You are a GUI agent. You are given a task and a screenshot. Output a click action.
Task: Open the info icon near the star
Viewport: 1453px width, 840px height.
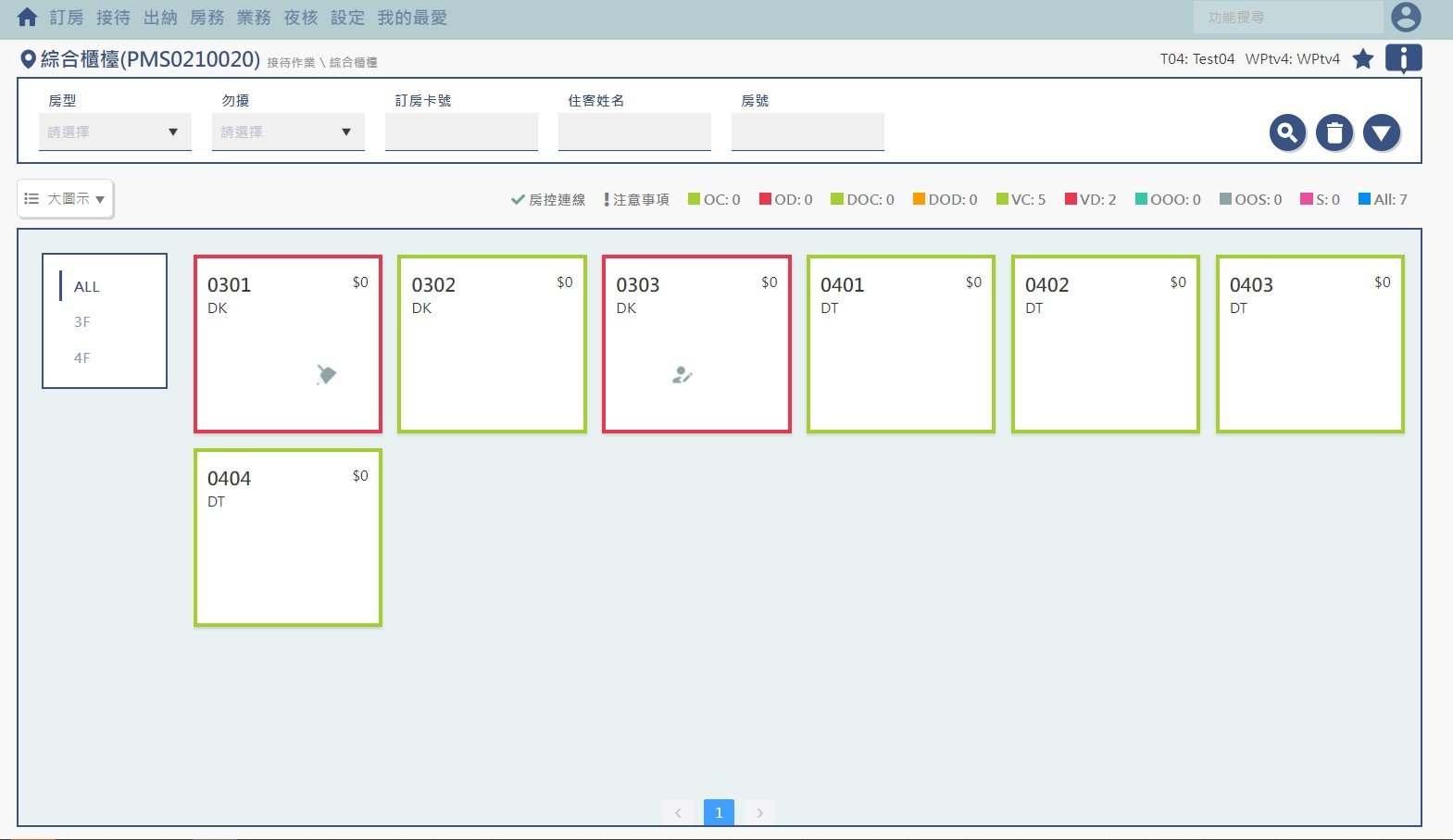[x=1403, y=58]
